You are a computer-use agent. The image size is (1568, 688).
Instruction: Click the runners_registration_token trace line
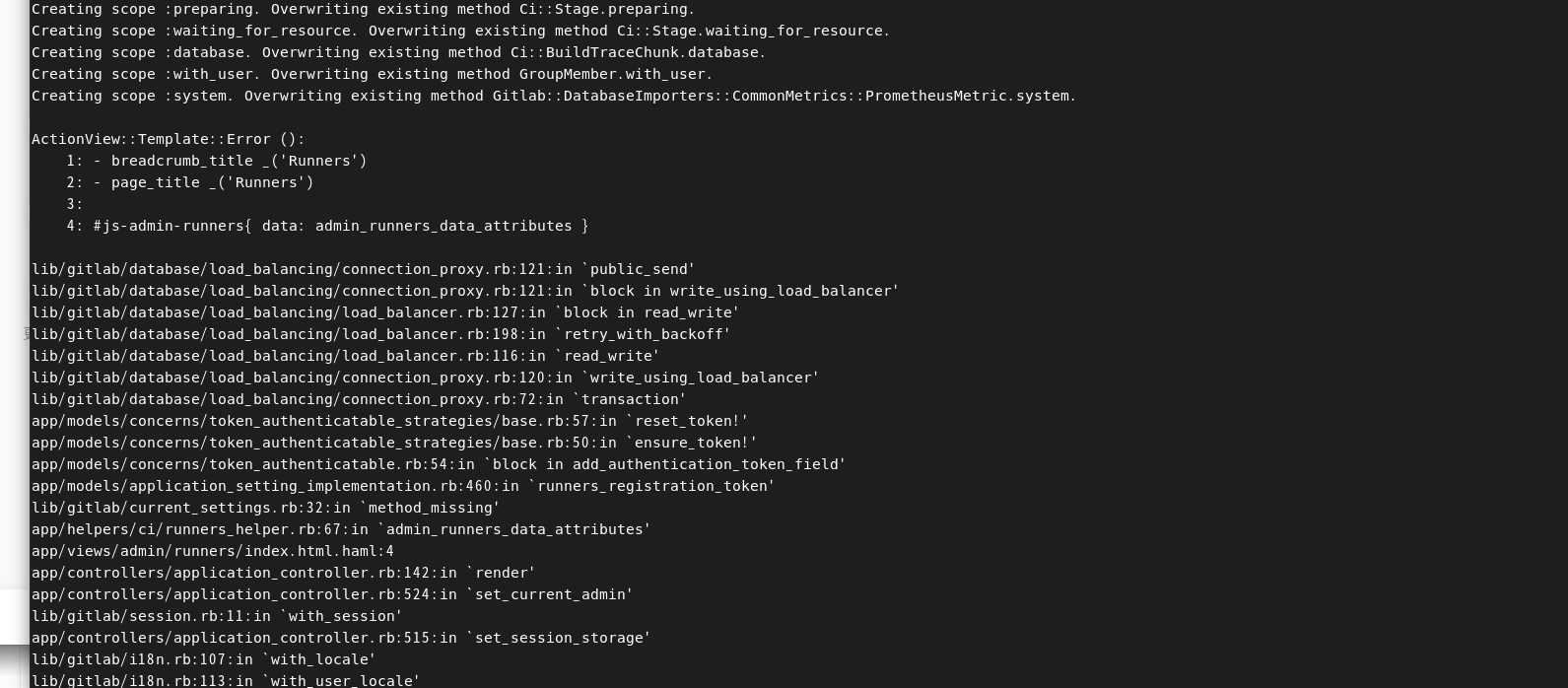(x=403, y=486)
